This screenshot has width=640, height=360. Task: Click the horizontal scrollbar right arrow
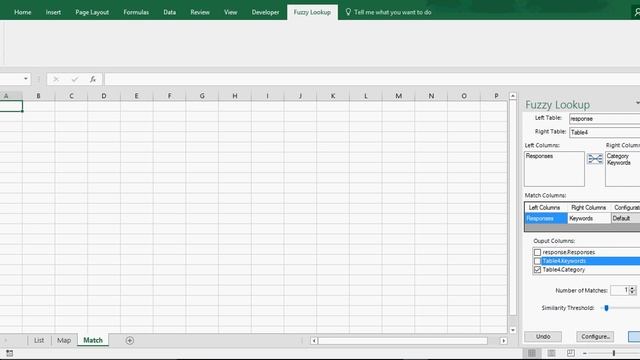click(x=503, y=340)
